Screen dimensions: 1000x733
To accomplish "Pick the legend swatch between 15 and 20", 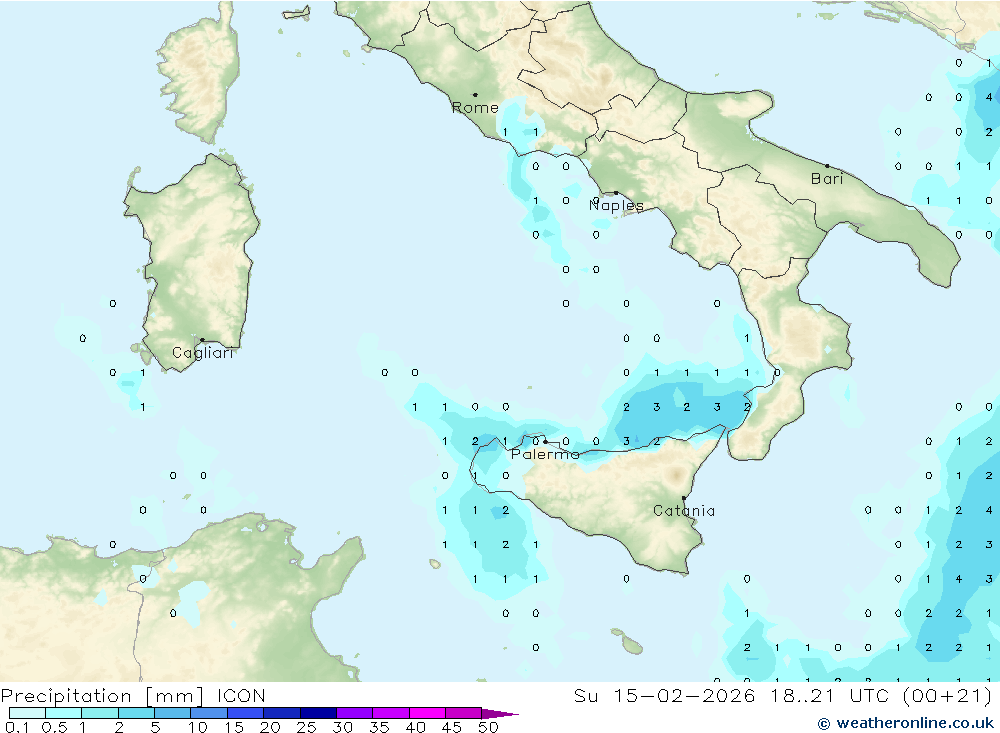I will (246, 713).
